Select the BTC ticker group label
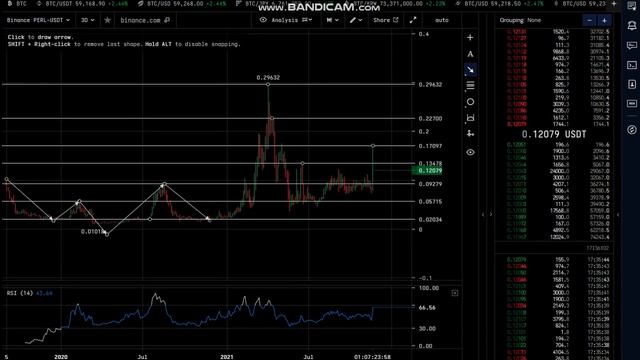Viewport: 640px width, 360px height. click(18, 4)
